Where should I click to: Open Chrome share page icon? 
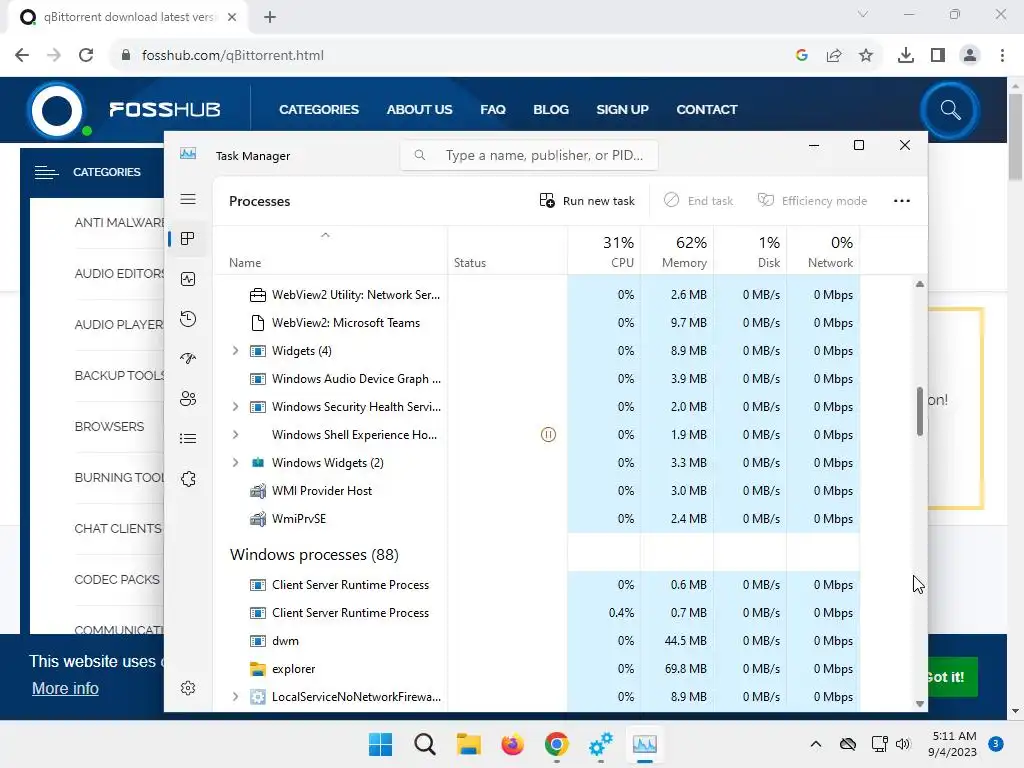tap(834, 56)
